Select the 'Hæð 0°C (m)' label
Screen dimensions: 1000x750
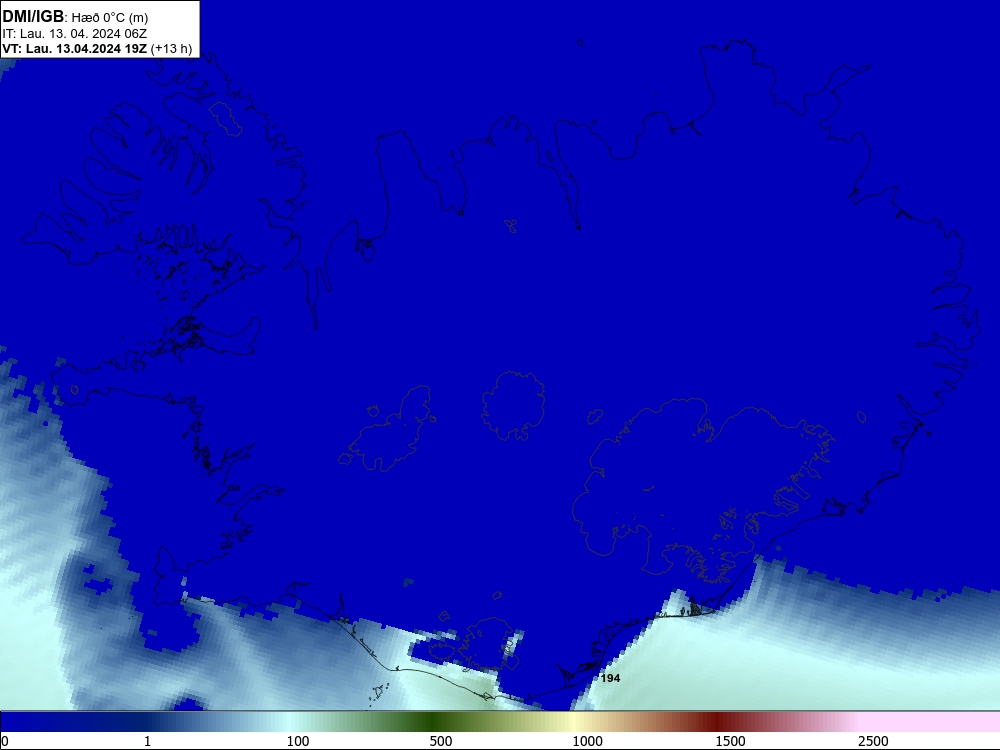pos(109,18)
